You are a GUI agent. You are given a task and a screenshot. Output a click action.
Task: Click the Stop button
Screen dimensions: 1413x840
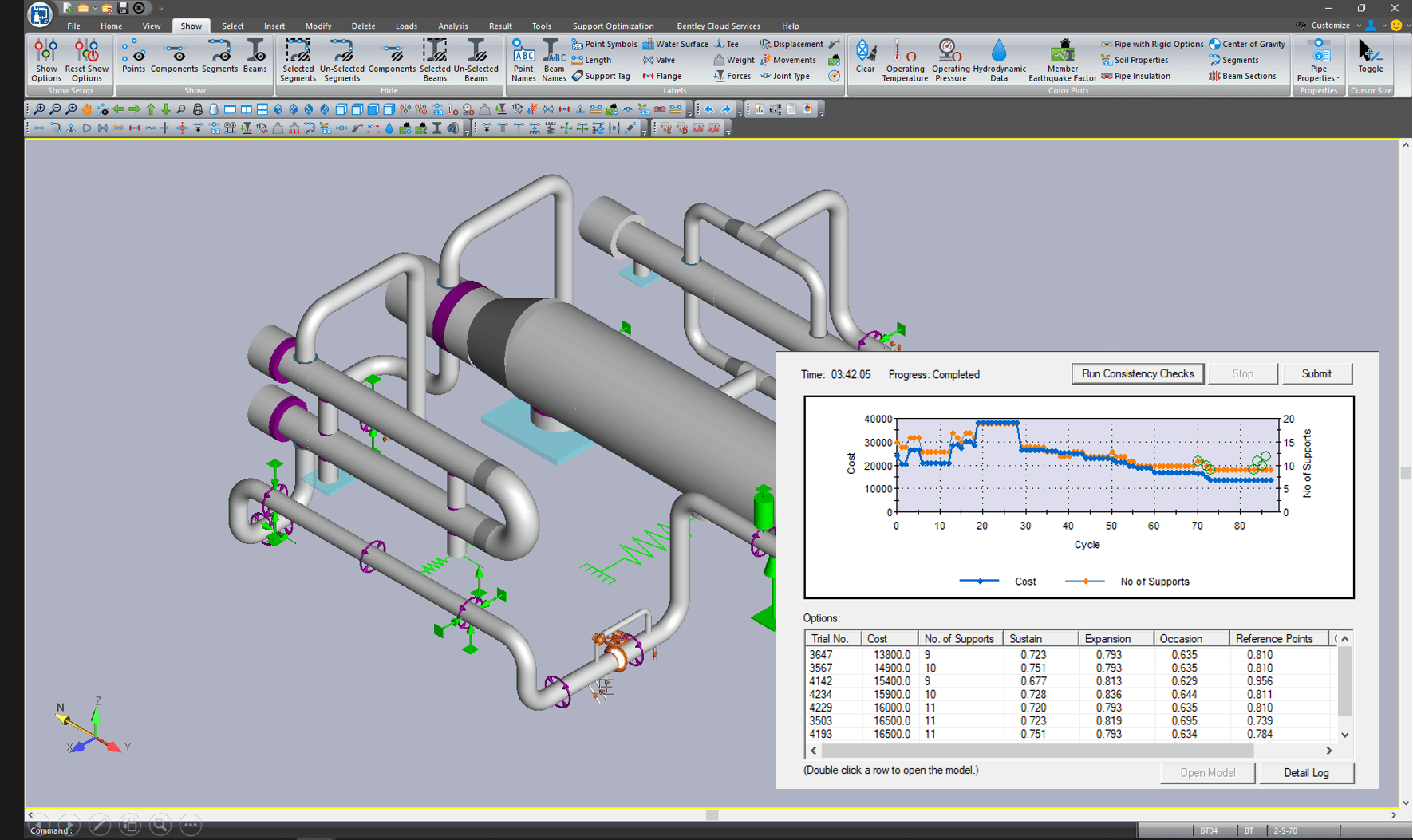point(1242,373)
